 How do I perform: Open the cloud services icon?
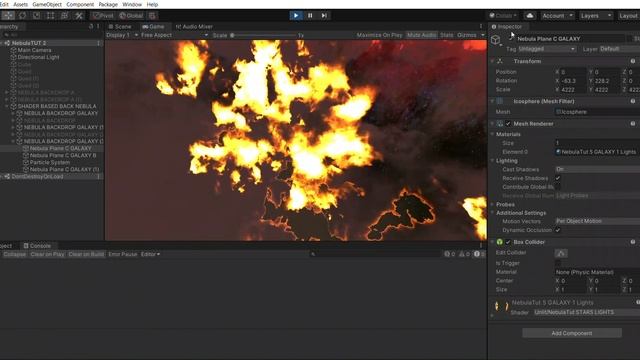click(x=530, y=16)
